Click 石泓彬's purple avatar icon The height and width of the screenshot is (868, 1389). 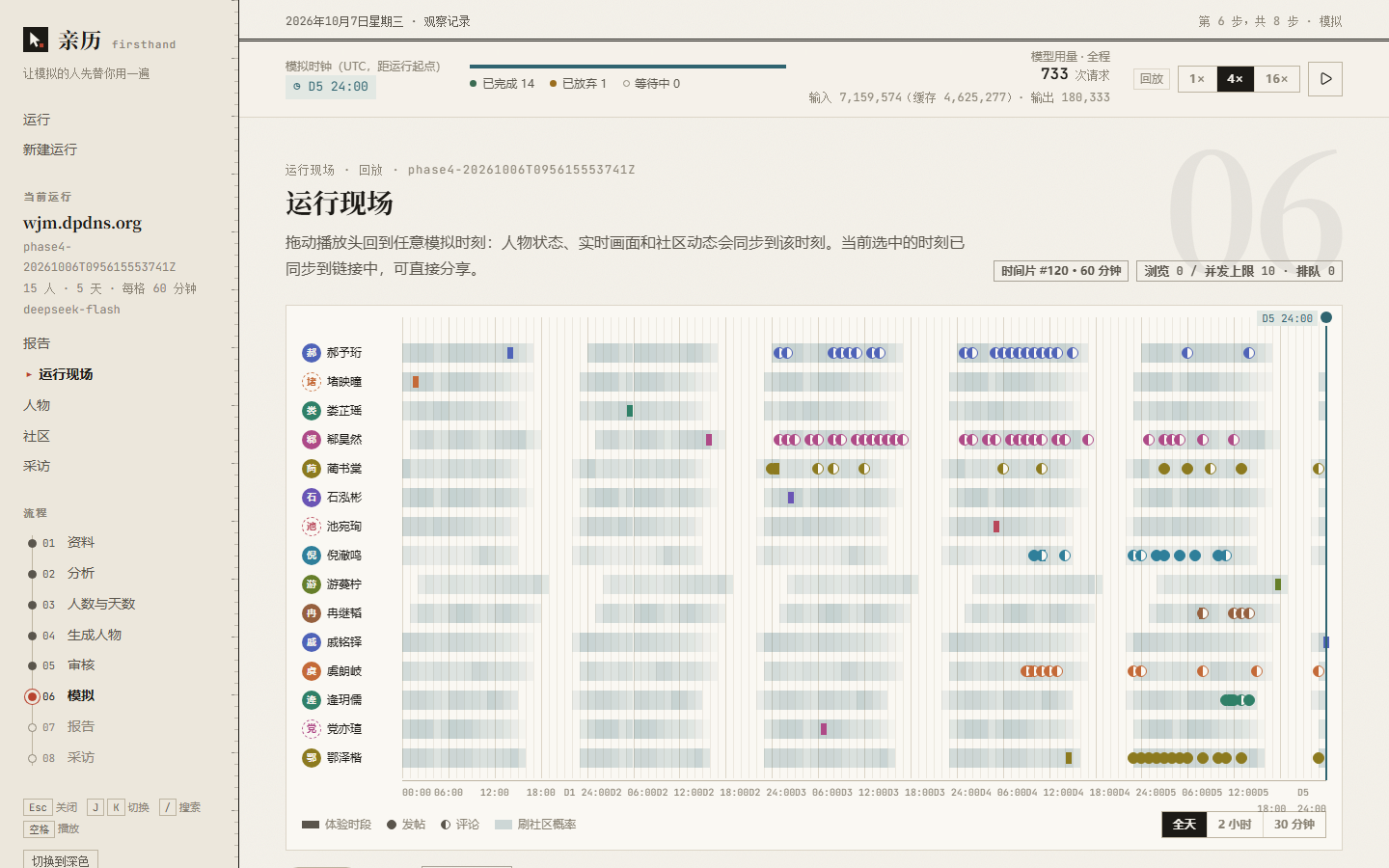[312, 498]
